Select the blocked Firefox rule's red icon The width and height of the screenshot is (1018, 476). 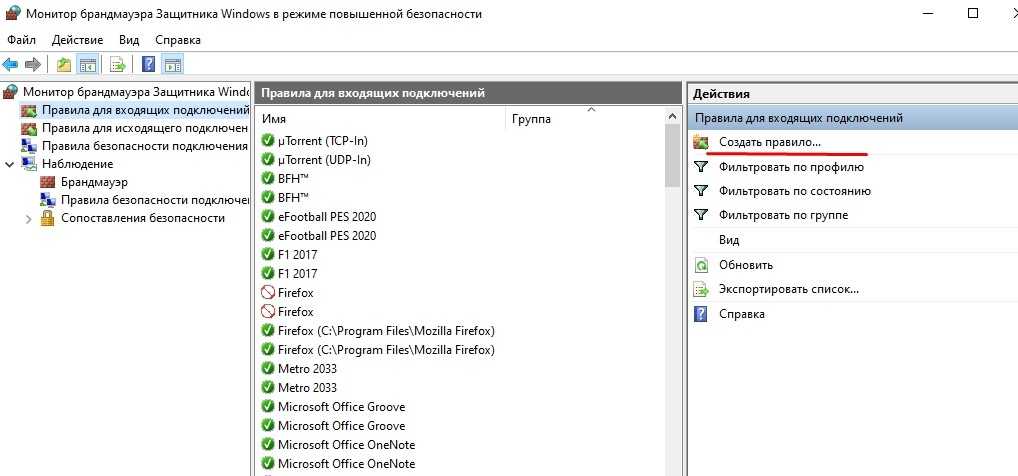(267, 293)
